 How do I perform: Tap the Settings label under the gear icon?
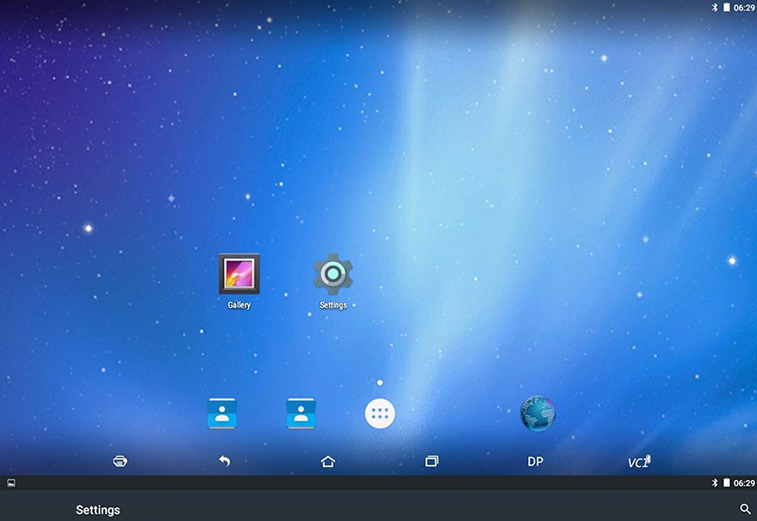tap(333, 305)
